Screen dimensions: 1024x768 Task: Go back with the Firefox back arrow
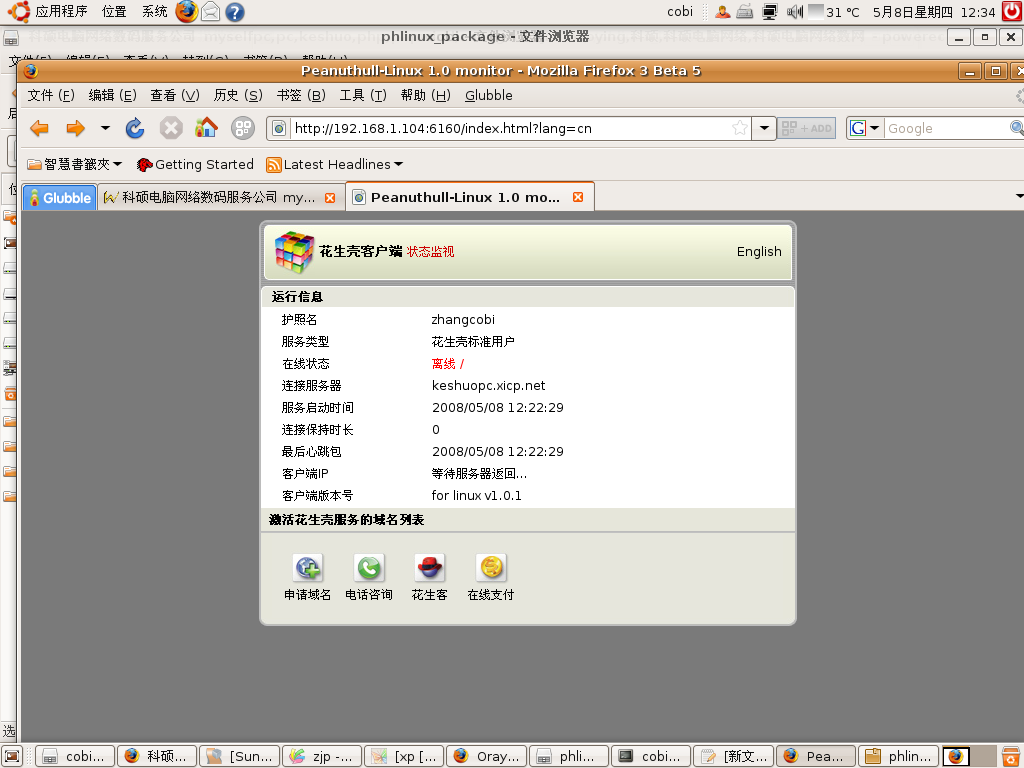(40, 128)
